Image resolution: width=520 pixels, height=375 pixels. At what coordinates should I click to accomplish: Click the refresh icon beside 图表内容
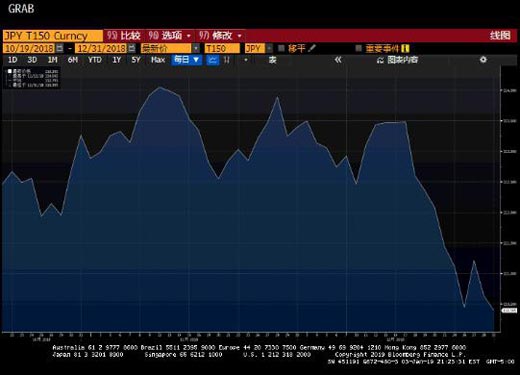click(380, 60)
